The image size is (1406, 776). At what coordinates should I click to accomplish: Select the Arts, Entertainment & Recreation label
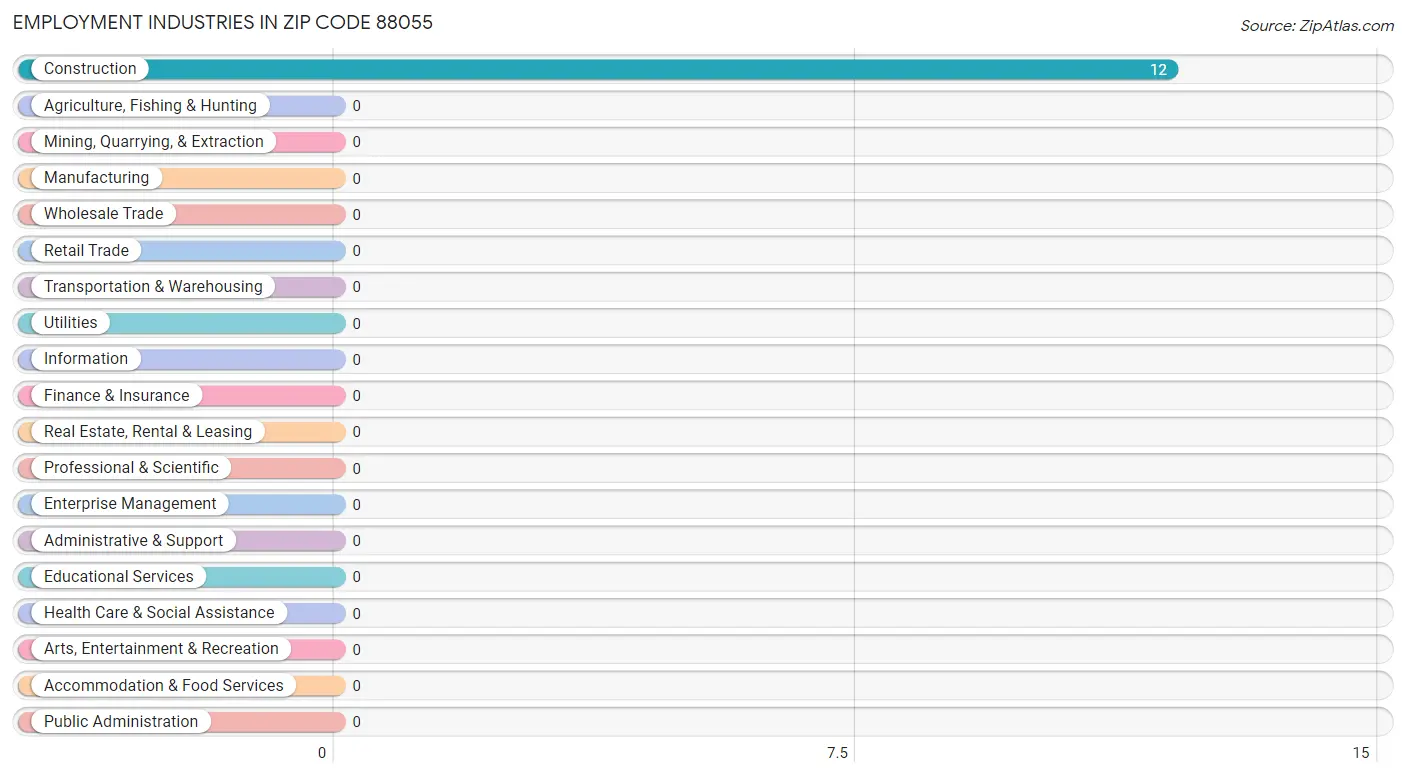161,648
